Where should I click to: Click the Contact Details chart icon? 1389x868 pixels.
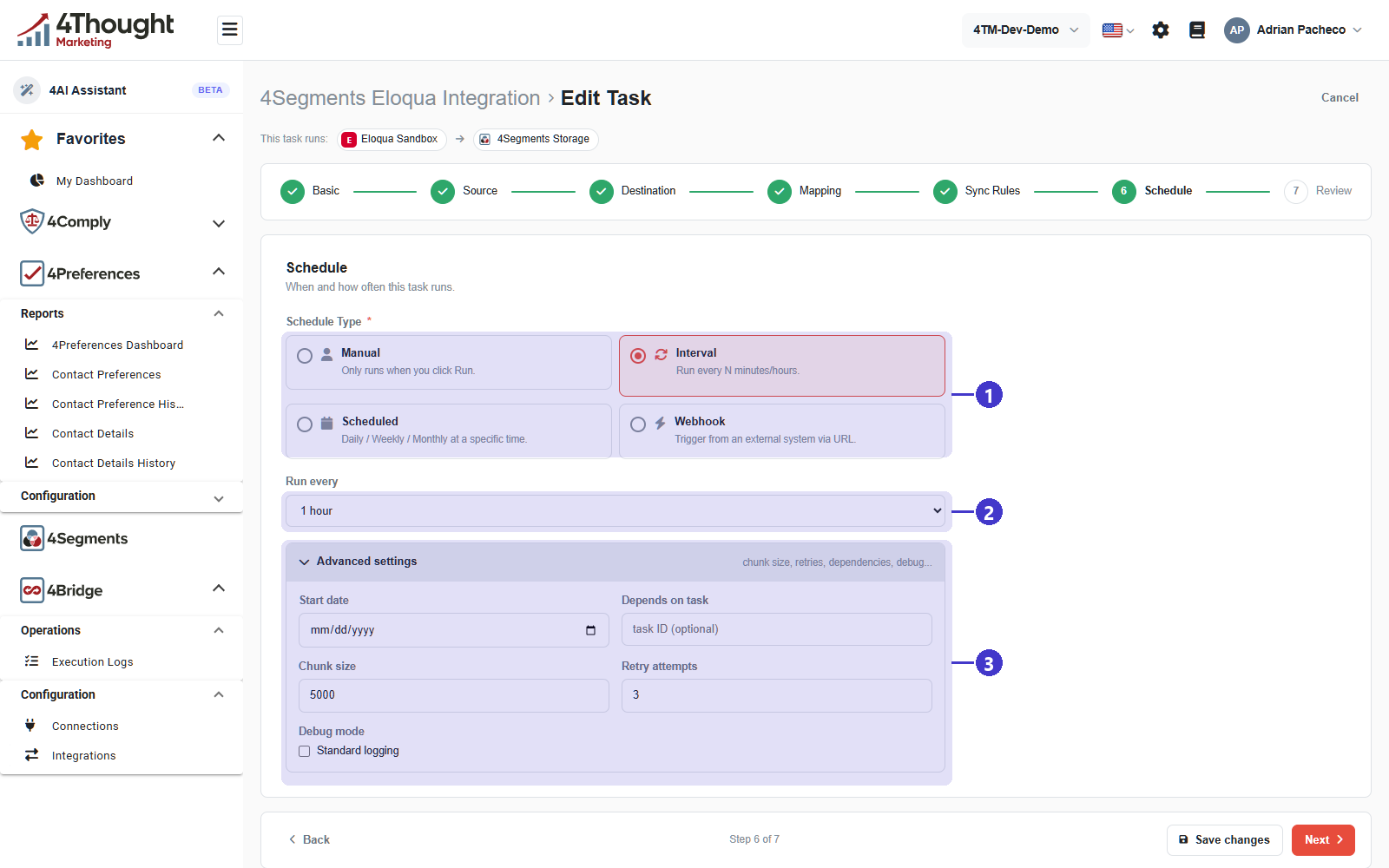click(32, 433)
